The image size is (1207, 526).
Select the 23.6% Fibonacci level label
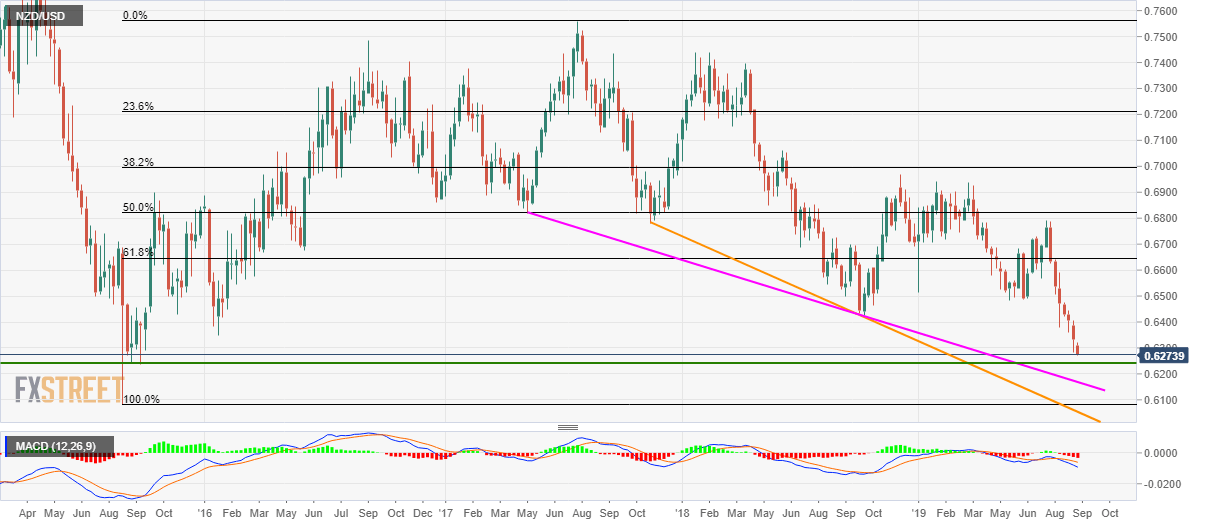(x=137, y=106)
